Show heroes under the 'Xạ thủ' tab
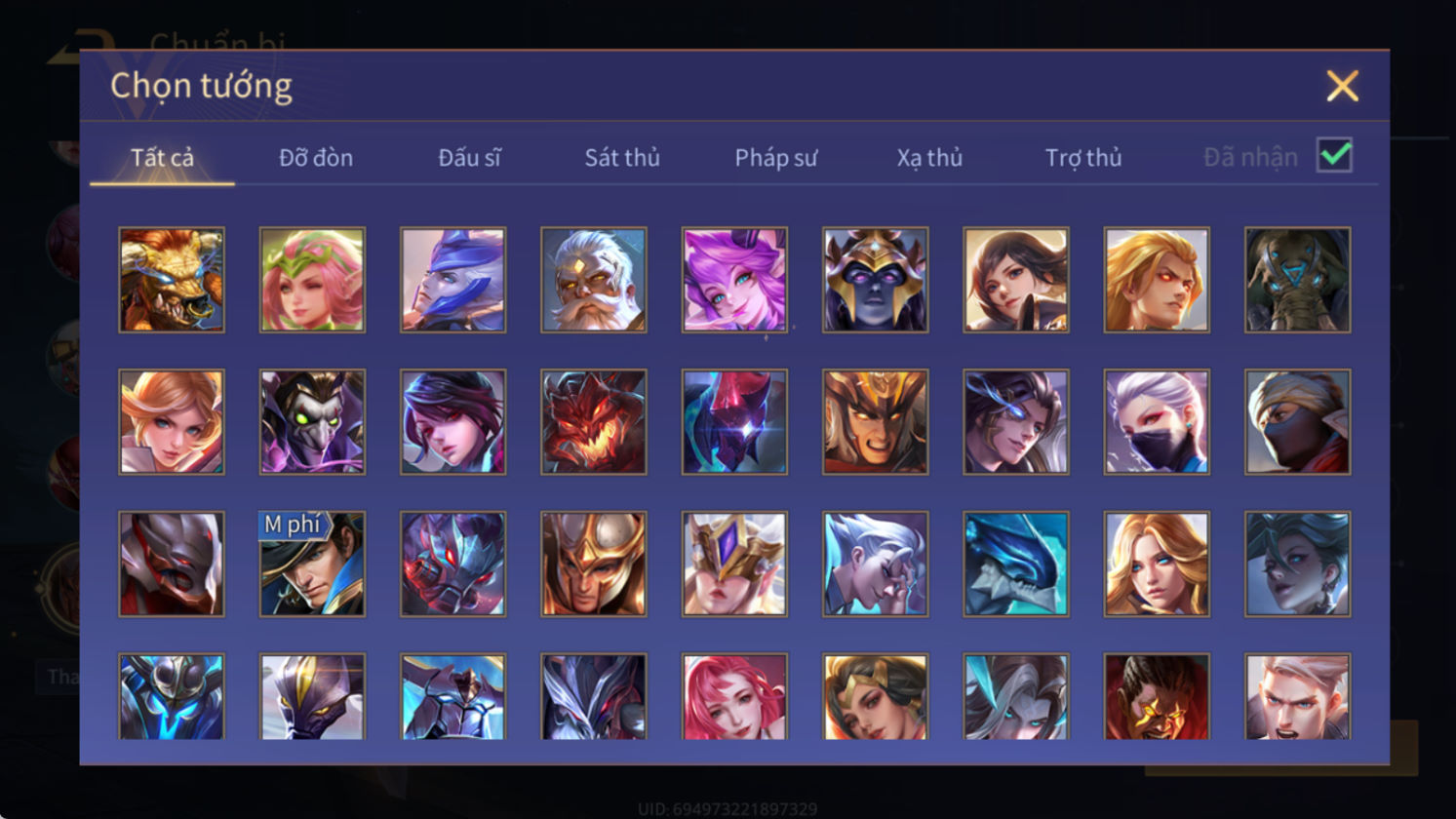The image size is (1456, 819). pos(929,157)
